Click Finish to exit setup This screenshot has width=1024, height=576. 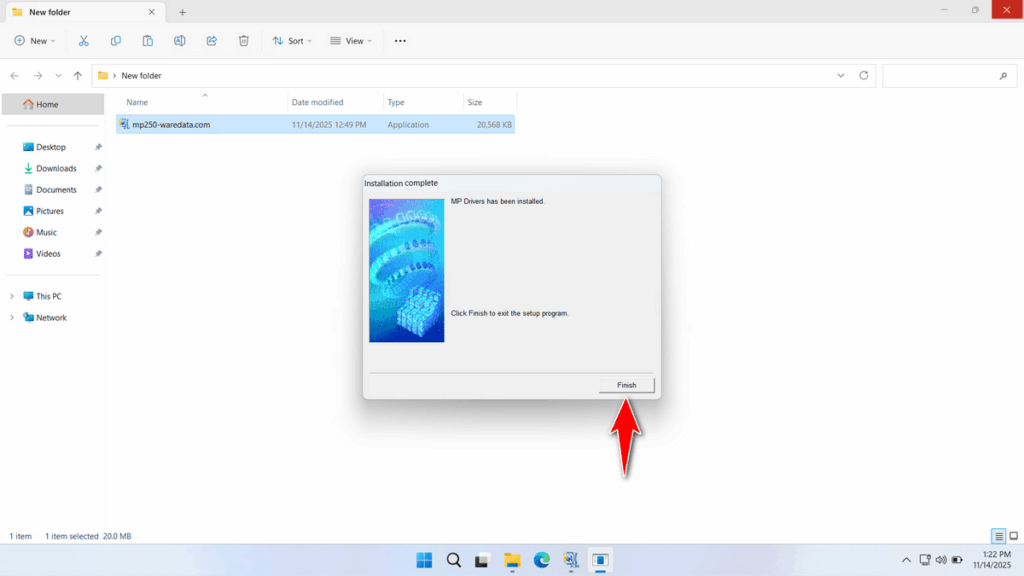626,385
